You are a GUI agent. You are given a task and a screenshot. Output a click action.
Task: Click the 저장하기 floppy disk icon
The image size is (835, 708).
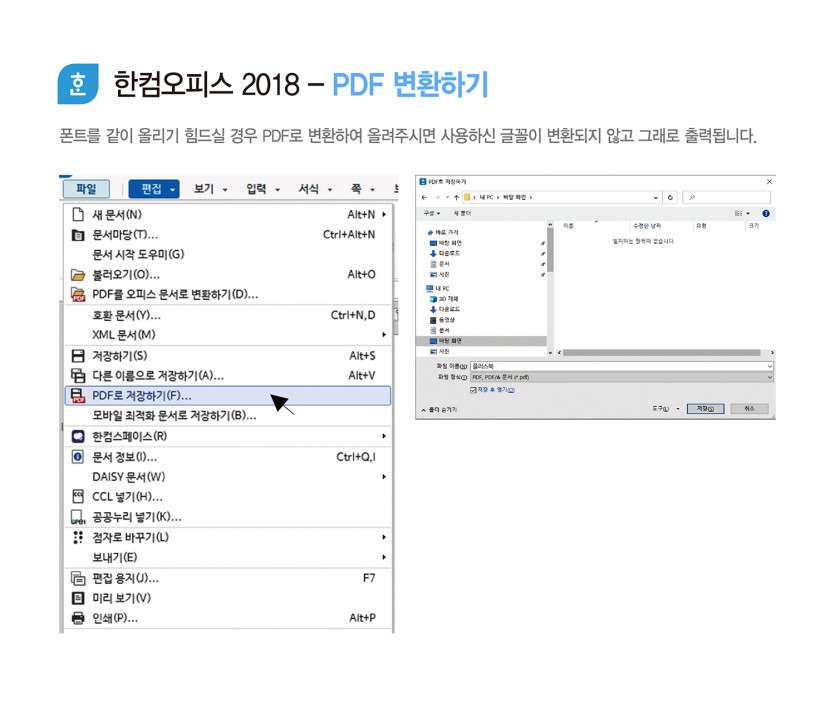point(78,356)
